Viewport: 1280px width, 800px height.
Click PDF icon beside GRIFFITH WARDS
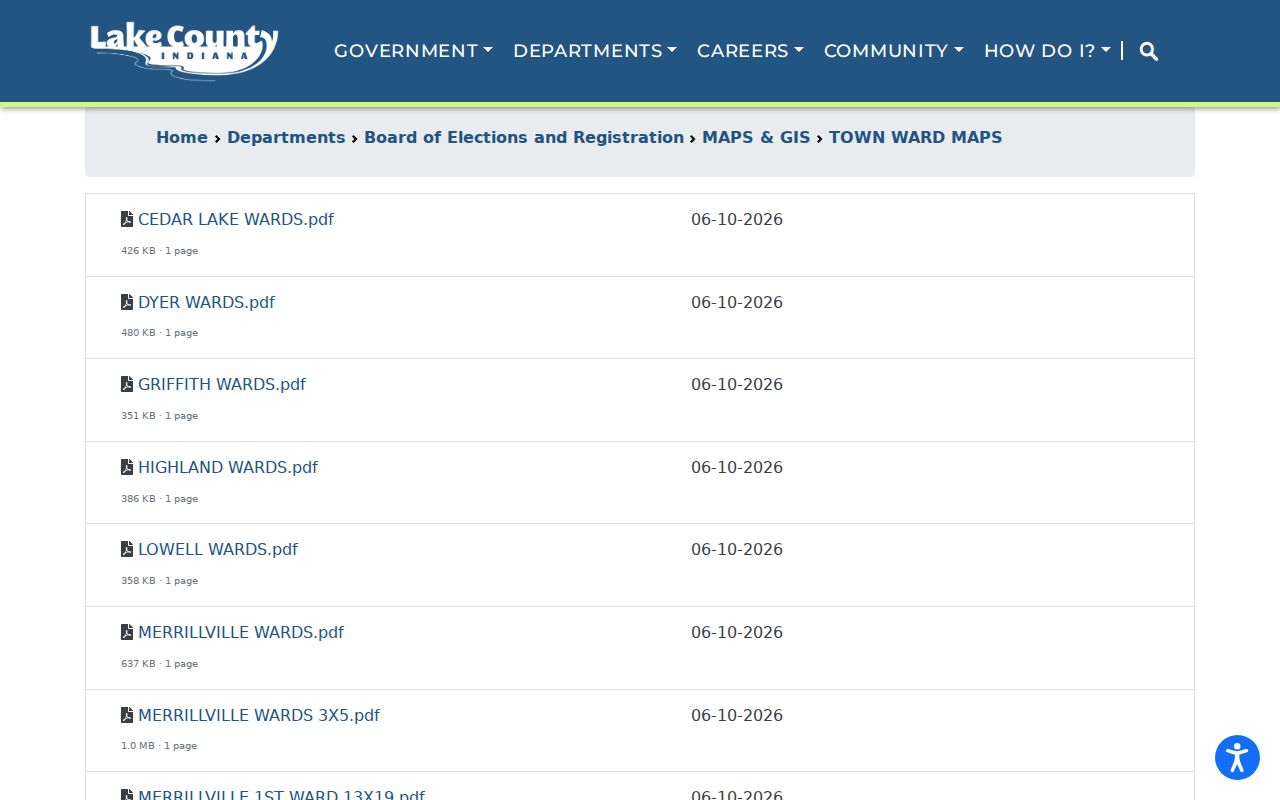click(x=127, y=384)
